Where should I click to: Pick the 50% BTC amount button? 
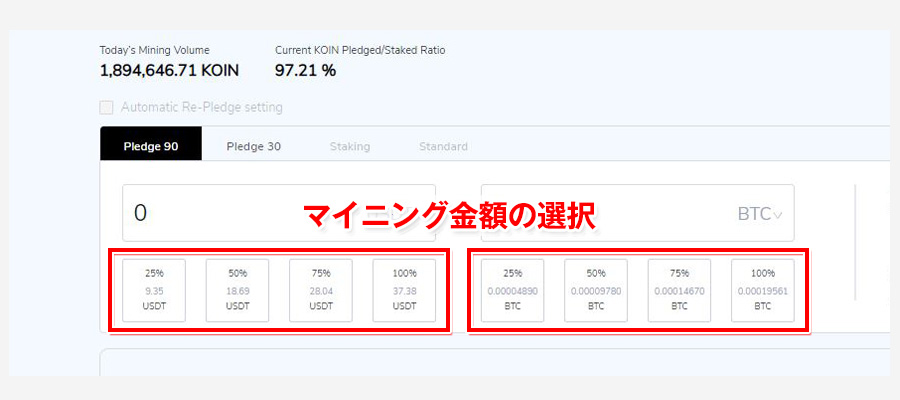coord(596,291)
